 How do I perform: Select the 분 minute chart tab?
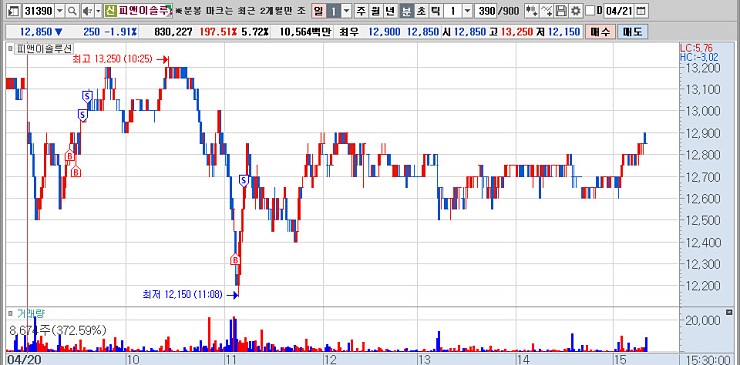[406, 11]
